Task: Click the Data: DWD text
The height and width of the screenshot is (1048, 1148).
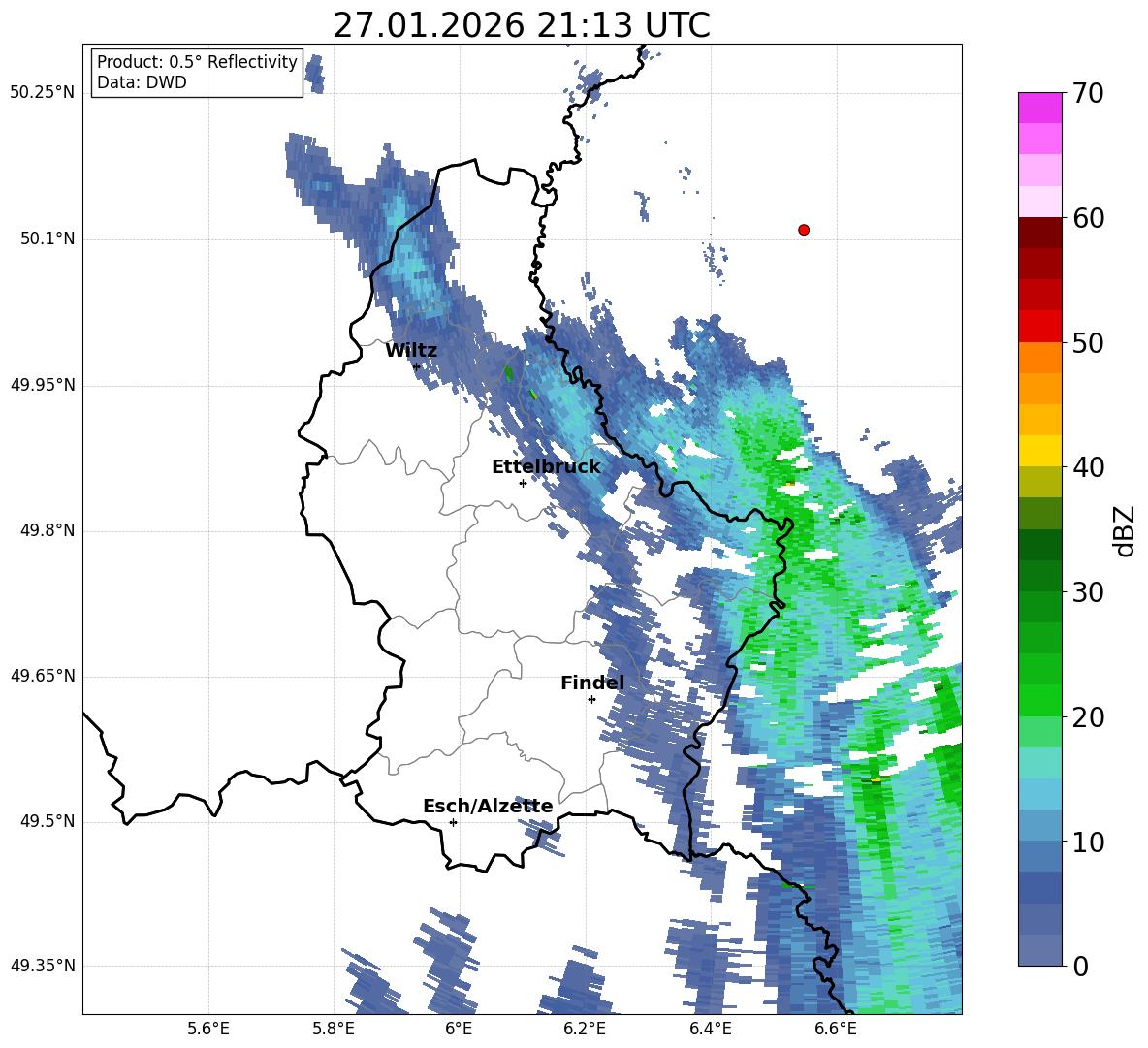Action: point(142,82)
